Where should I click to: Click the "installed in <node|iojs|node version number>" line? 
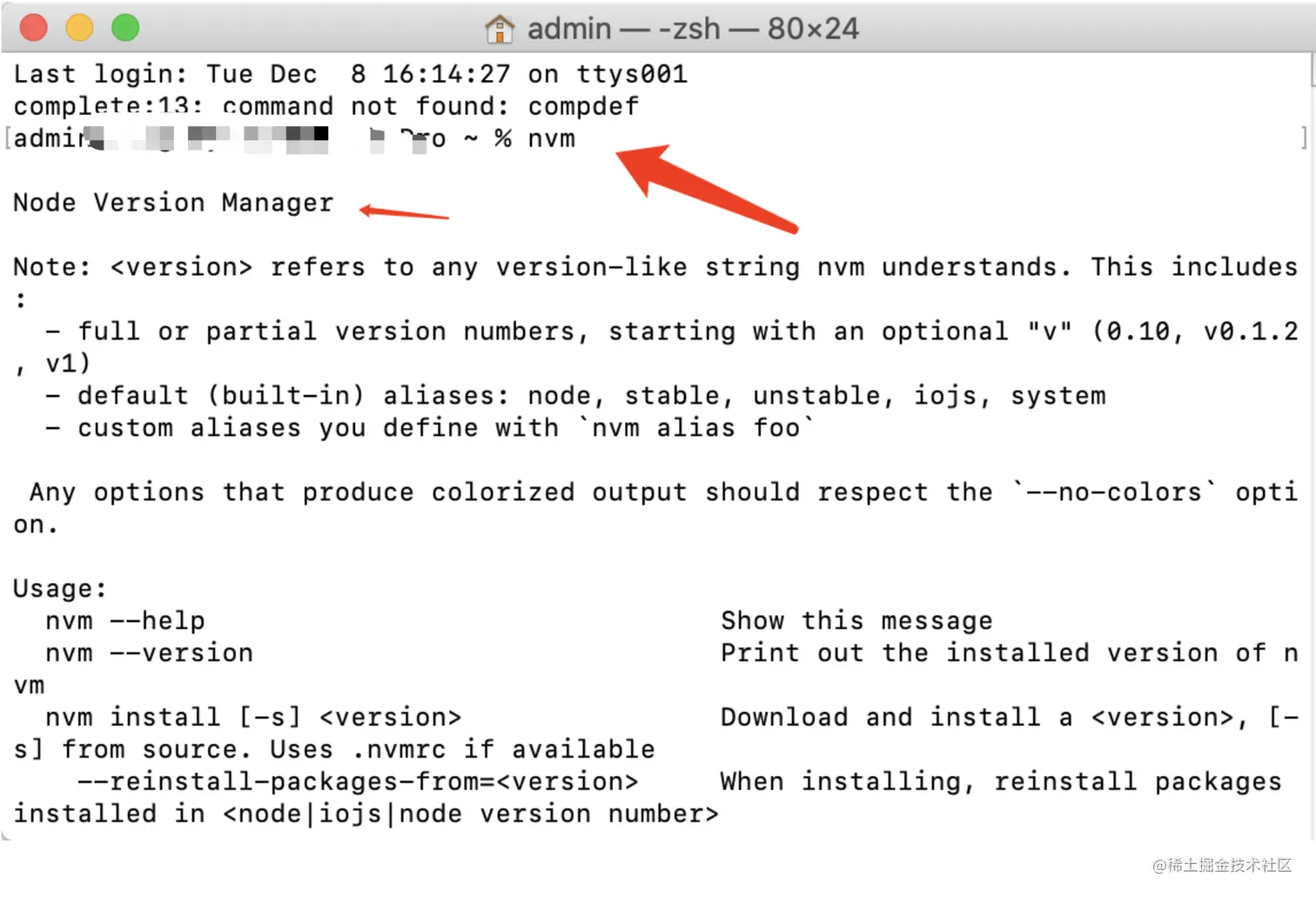tap(366, 814)
